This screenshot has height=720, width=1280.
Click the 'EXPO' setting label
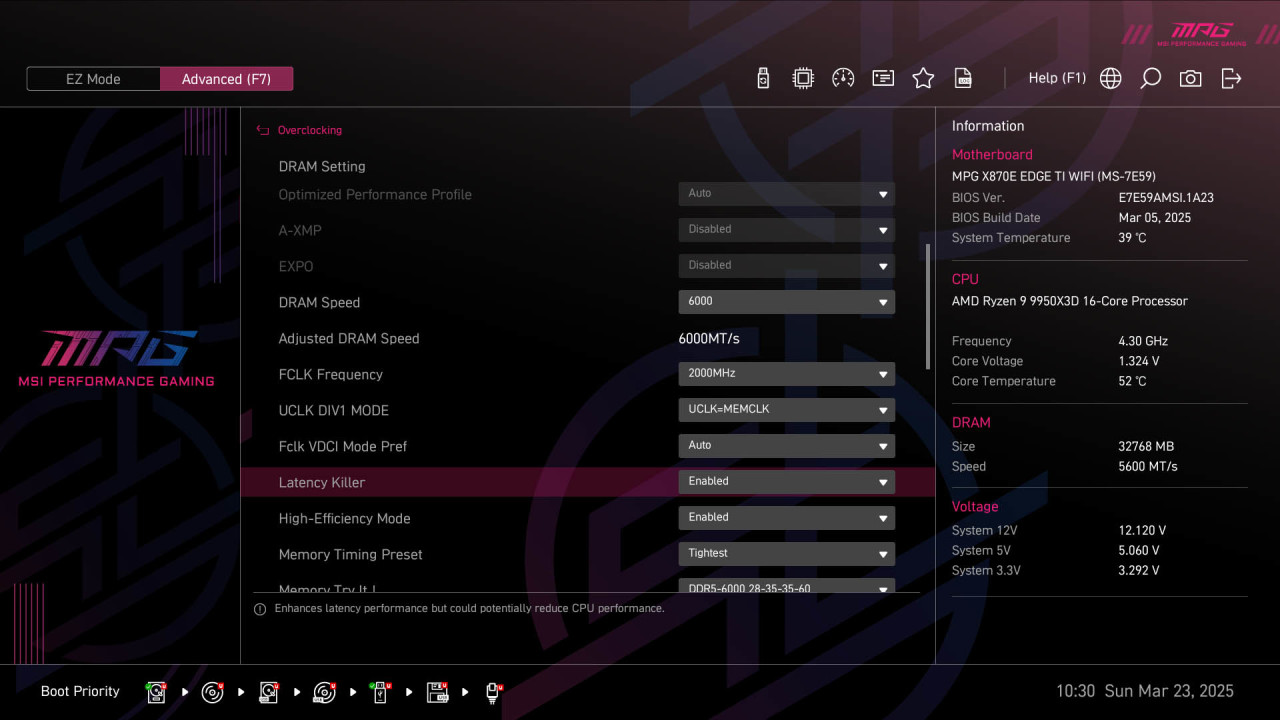[296, 267]
